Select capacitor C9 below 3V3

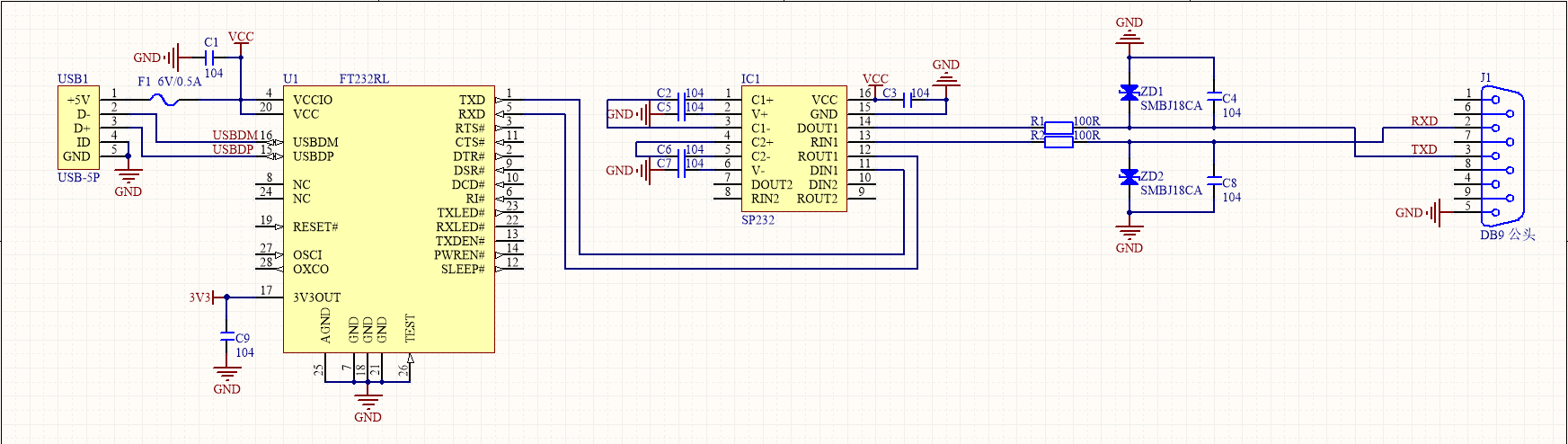pos(226,338)
